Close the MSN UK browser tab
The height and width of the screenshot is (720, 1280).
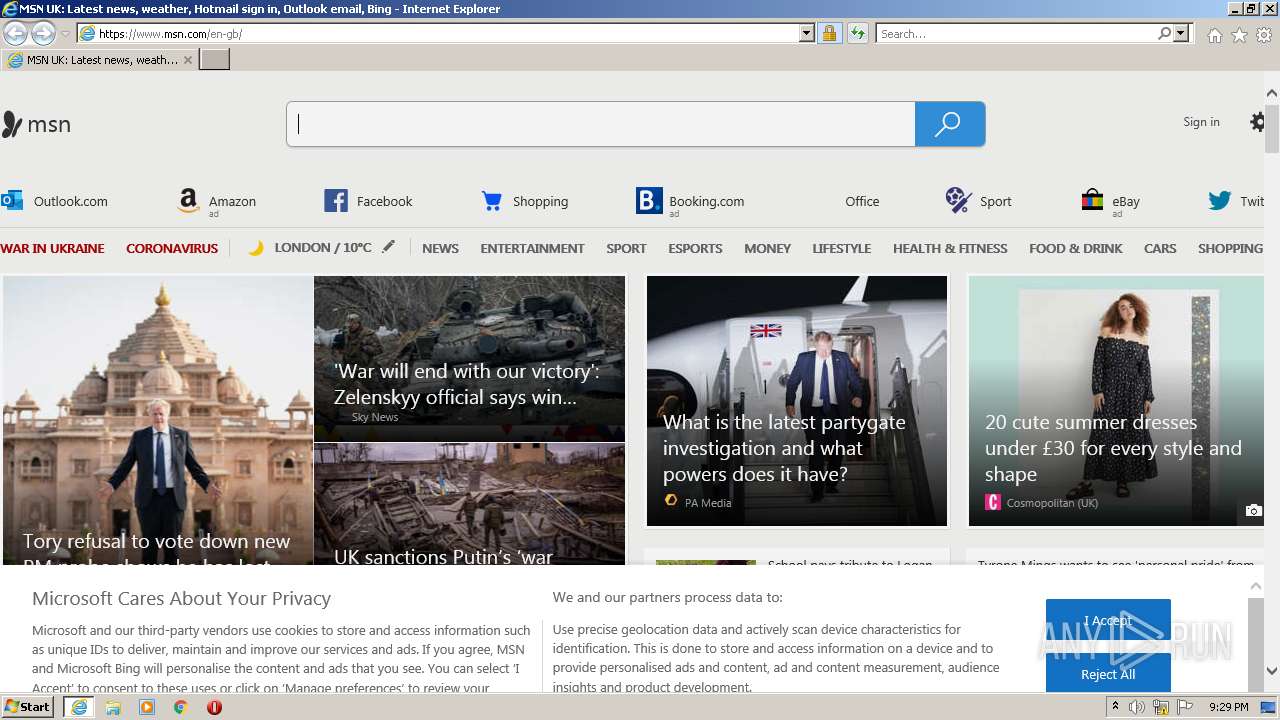click(x=187, y=60)
